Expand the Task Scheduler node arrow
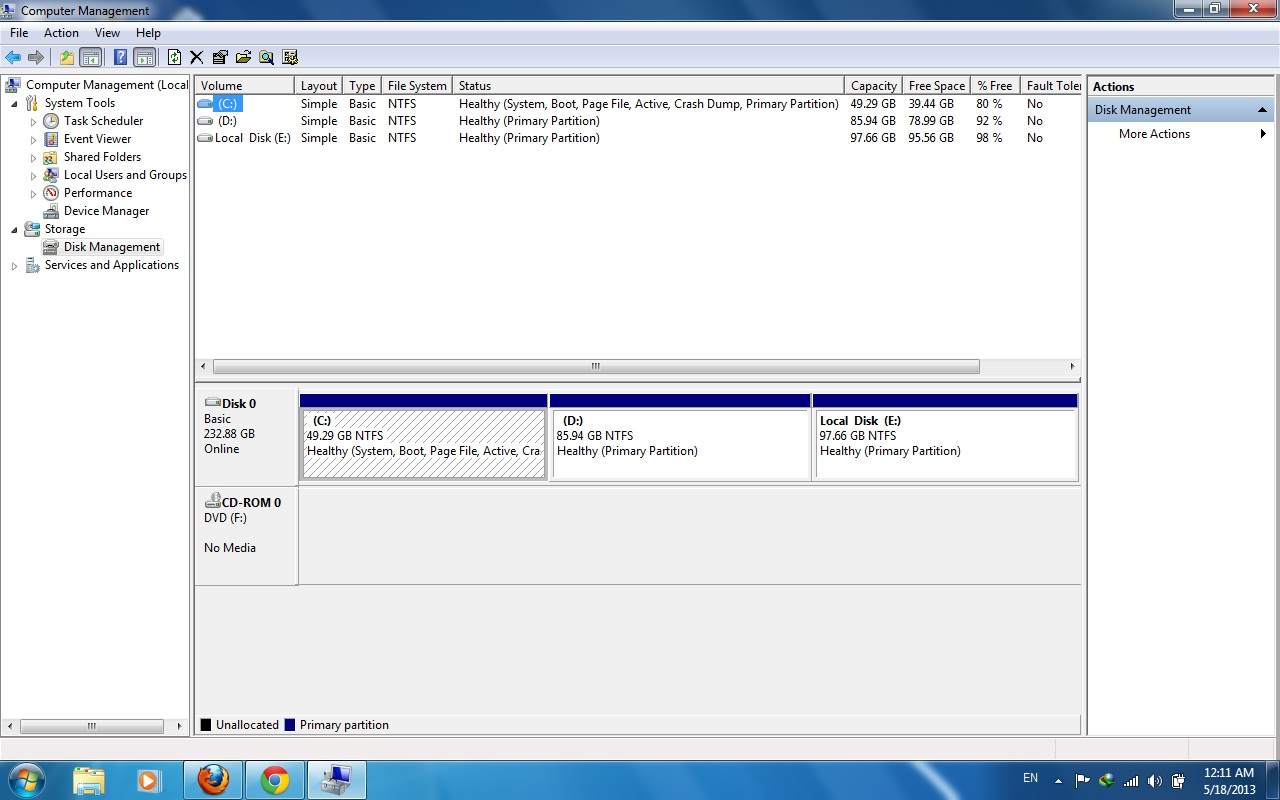Screen dimensions: 1280x800 33,121
